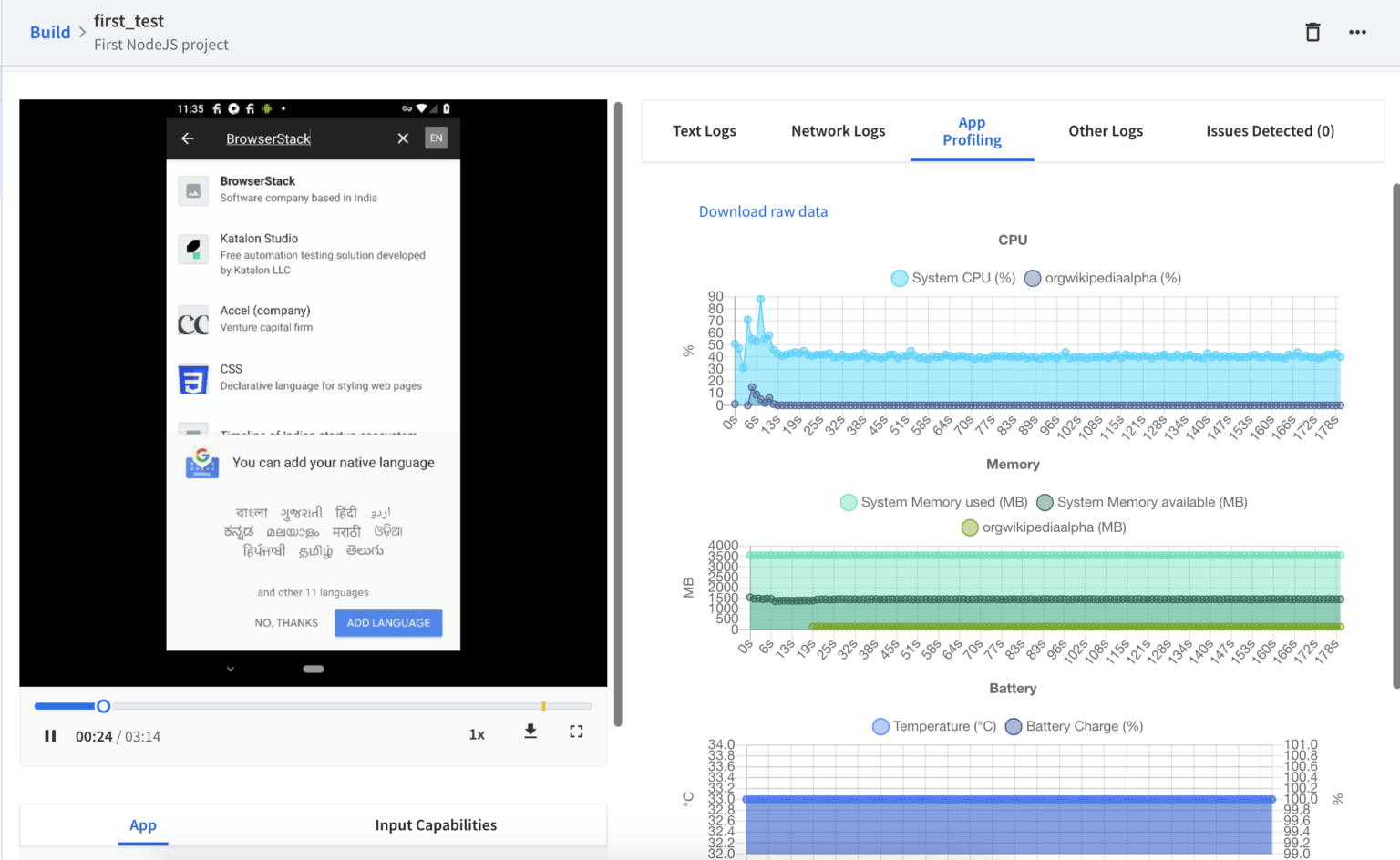Enter fullscreen mode for the video
1400x860 pixels.
(575, 732)
